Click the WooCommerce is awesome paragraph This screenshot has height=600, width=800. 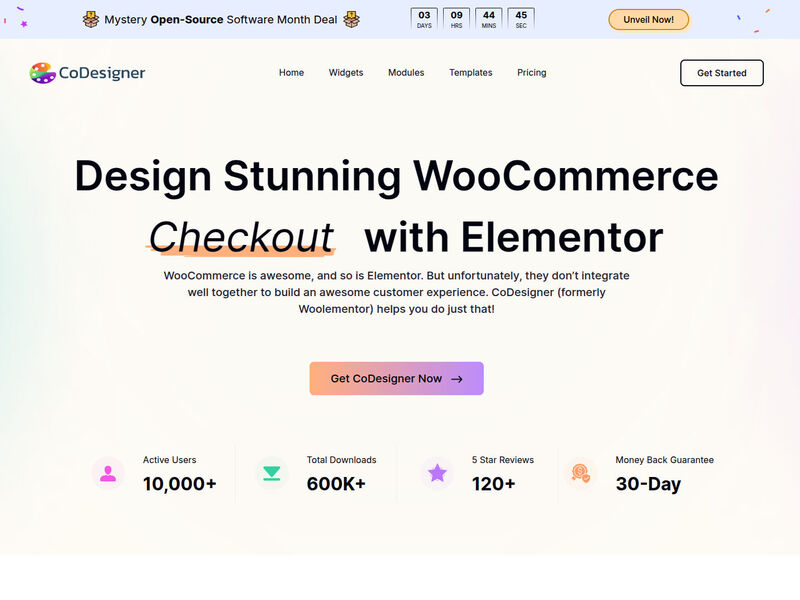pos(396,292)
